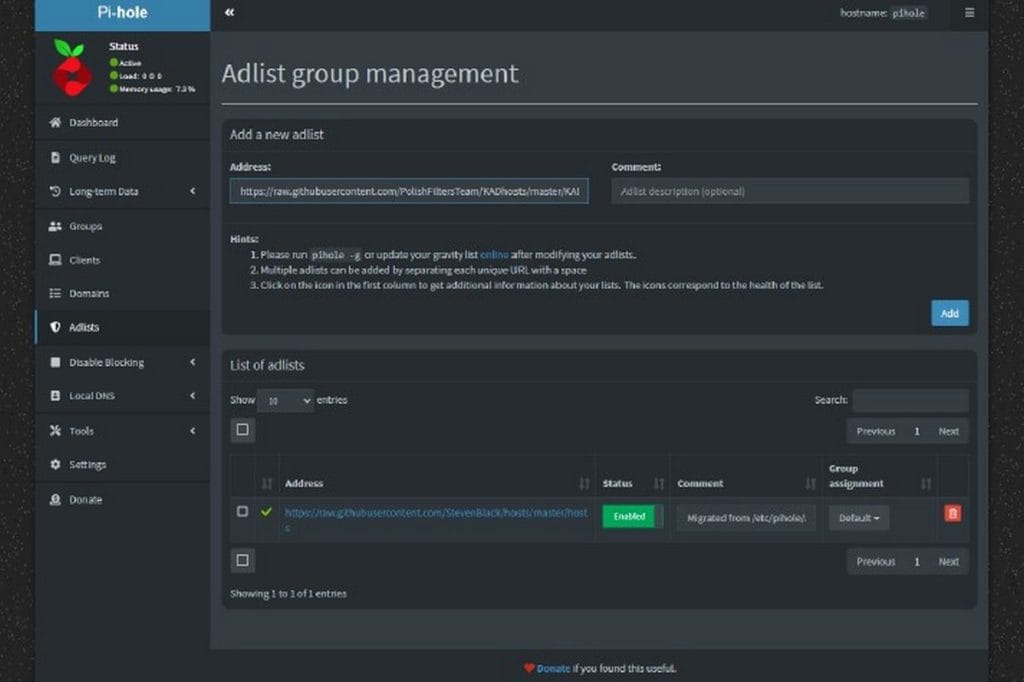This screenshot has width=1024, height=682.
Task: Tick the select-all checkbox above the table
Action: tap(242, 430)
